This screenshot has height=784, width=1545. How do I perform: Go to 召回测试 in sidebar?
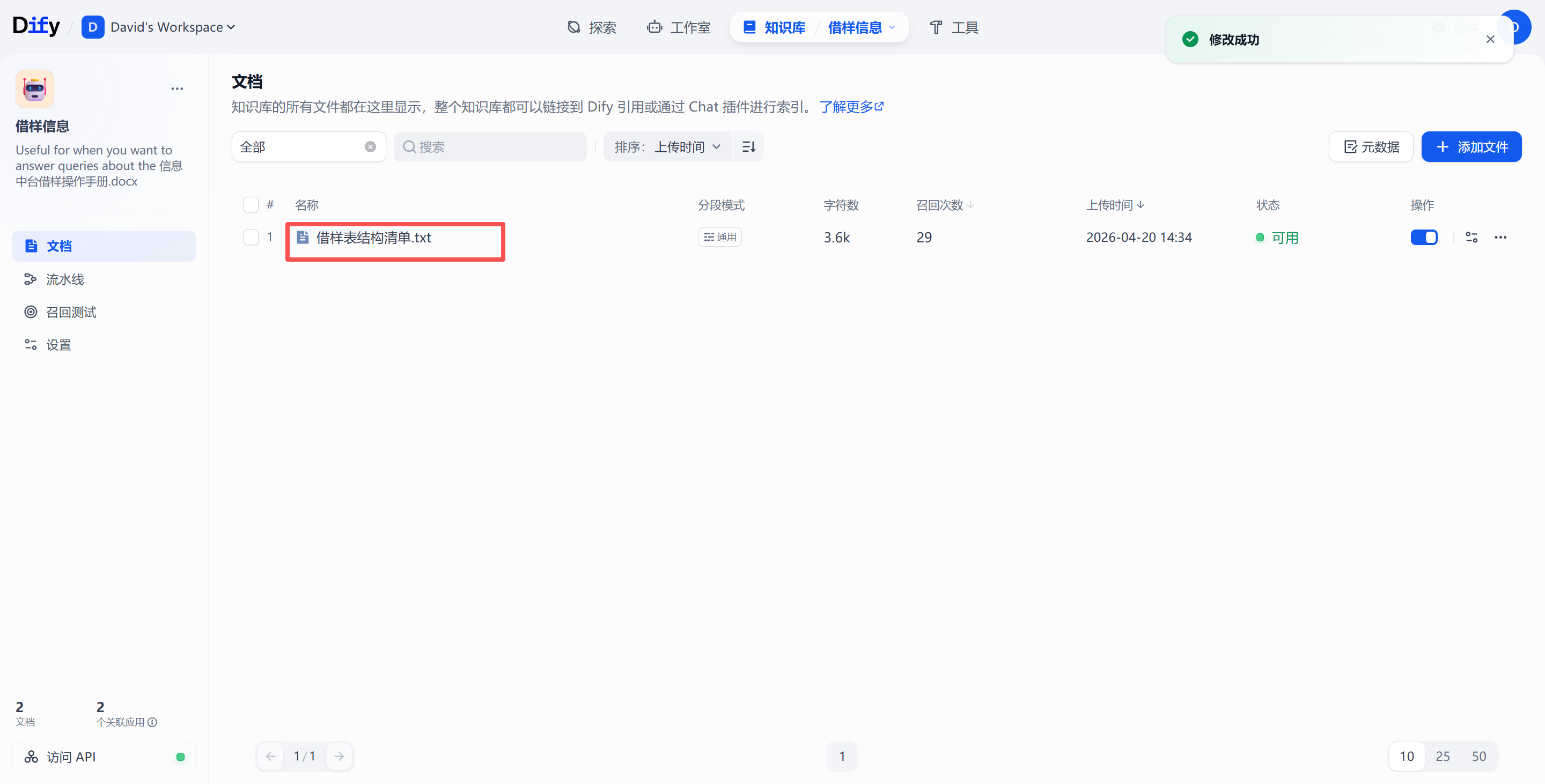point(71,312)
